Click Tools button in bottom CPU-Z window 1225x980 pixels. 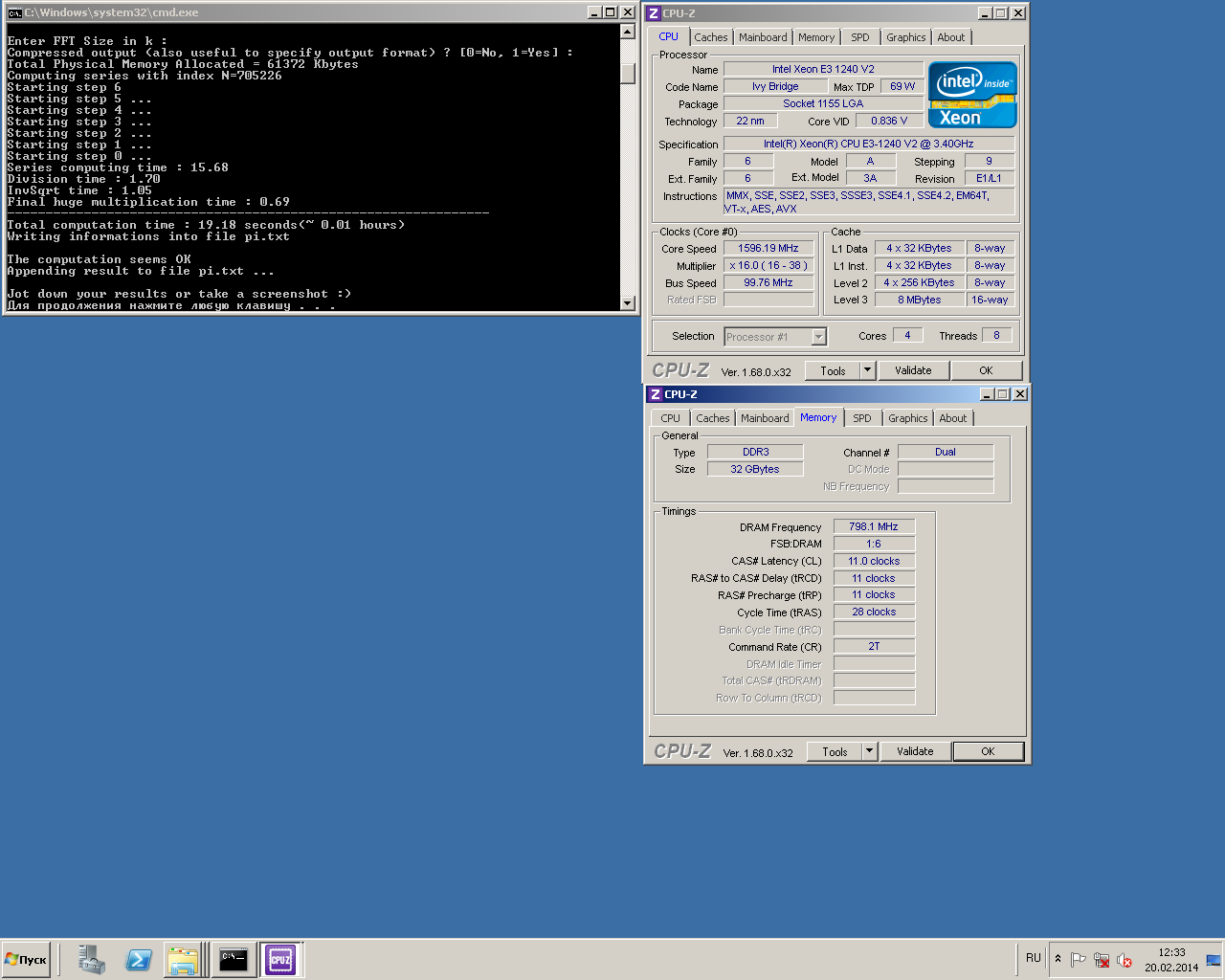pos(835,752)
